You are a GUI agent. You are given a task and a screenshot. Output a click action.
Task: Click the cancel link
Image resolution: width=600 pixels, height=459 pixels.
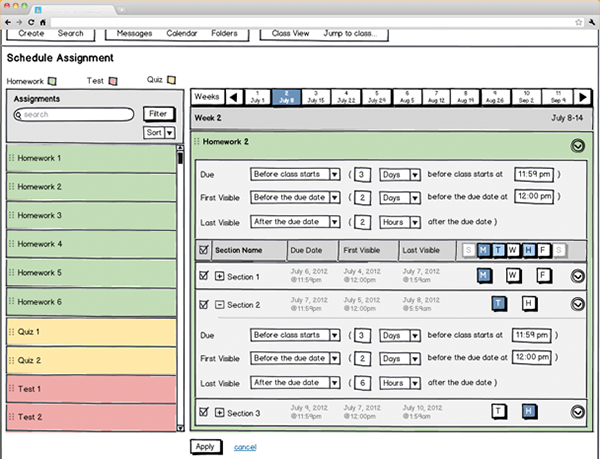244,447
